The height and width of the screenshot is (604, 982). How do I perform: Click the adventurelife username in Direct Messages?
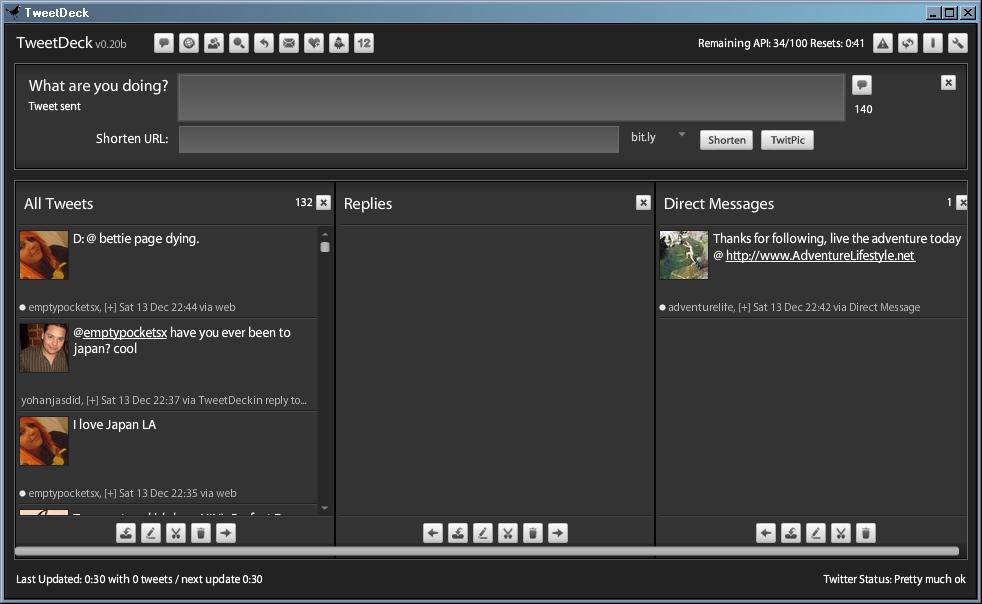(x=701, y=307)
